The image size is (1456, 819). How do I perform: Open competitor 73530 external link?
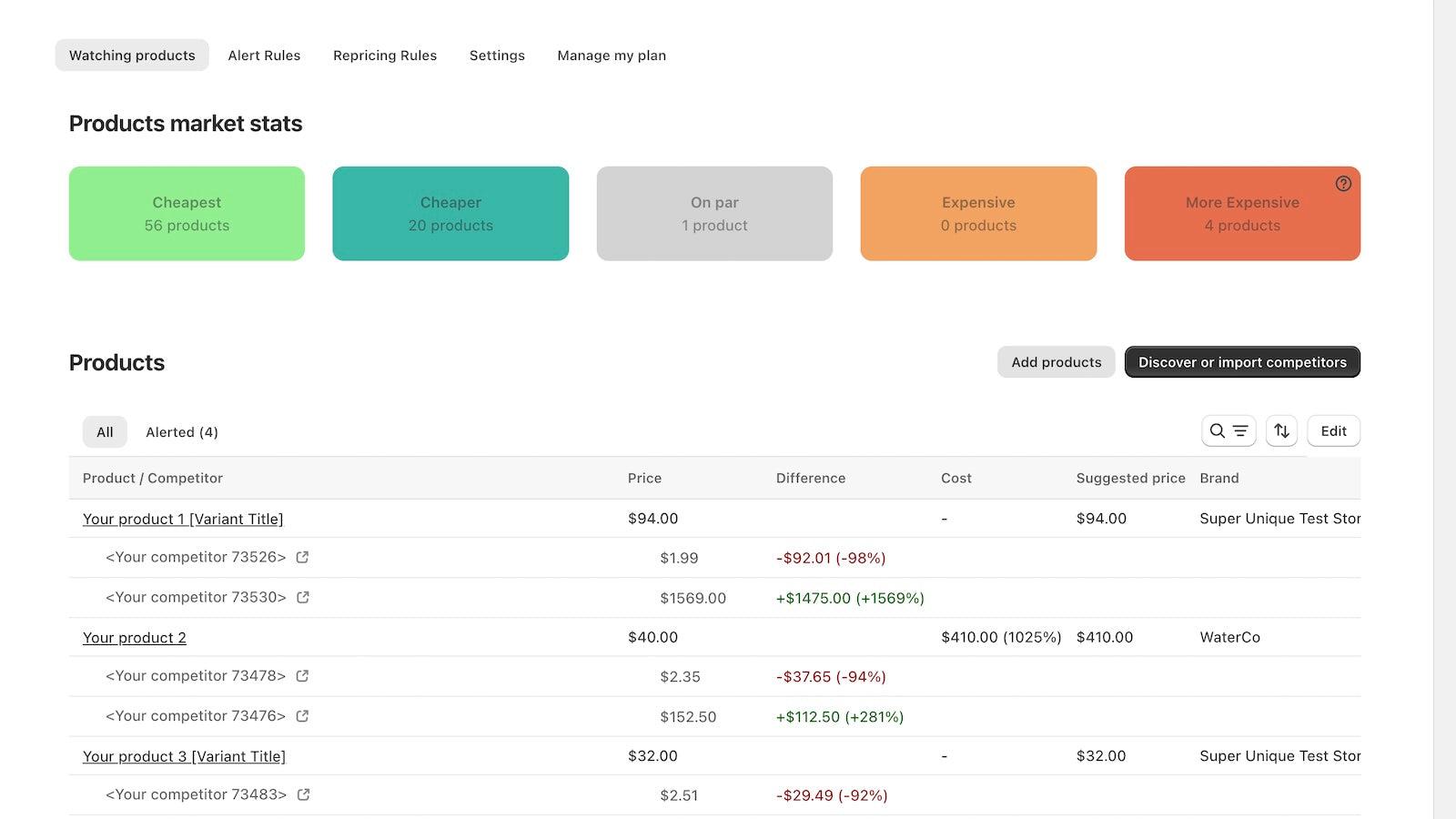302,597
